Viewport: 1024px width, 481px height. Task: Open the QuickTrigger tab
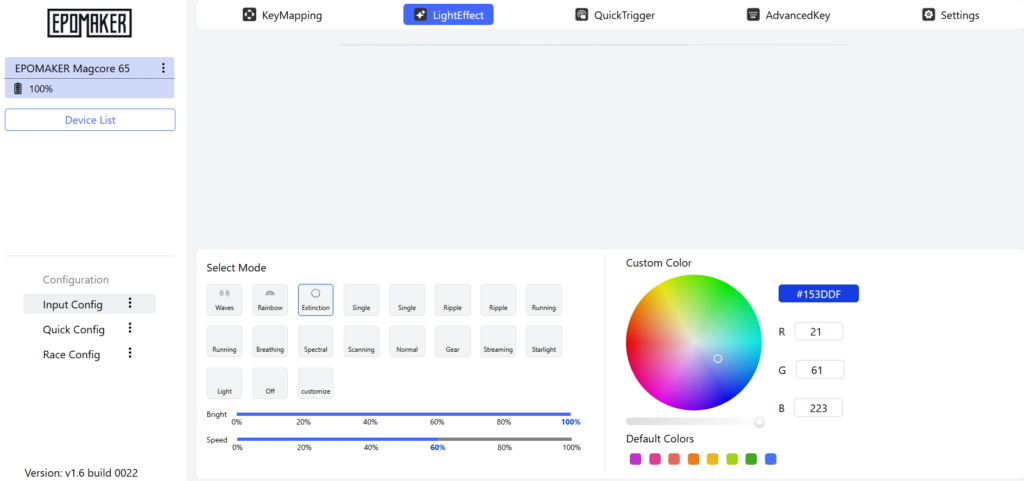tap(614, 15)
